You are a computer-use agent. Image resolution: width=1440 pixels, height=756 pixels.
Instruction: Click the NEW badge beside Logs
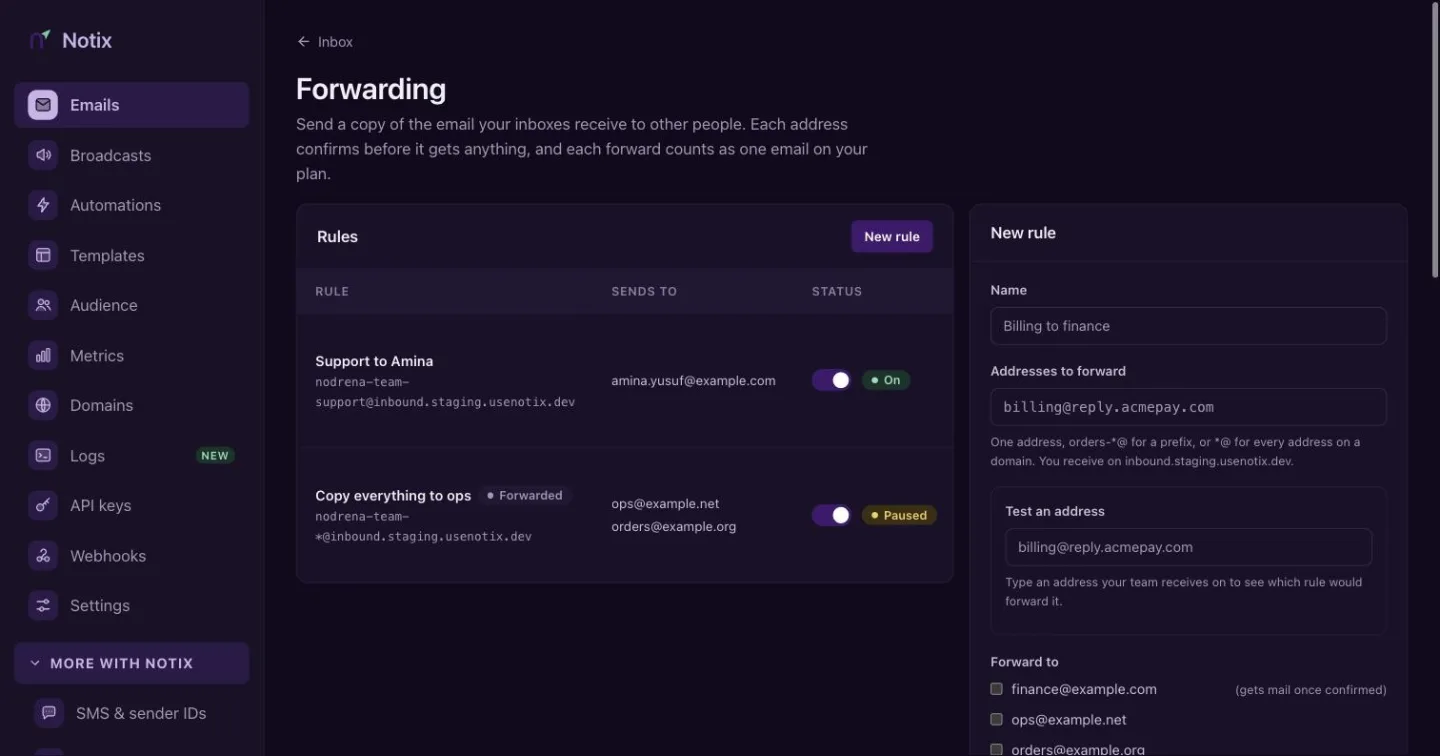[x=215, y=455]
